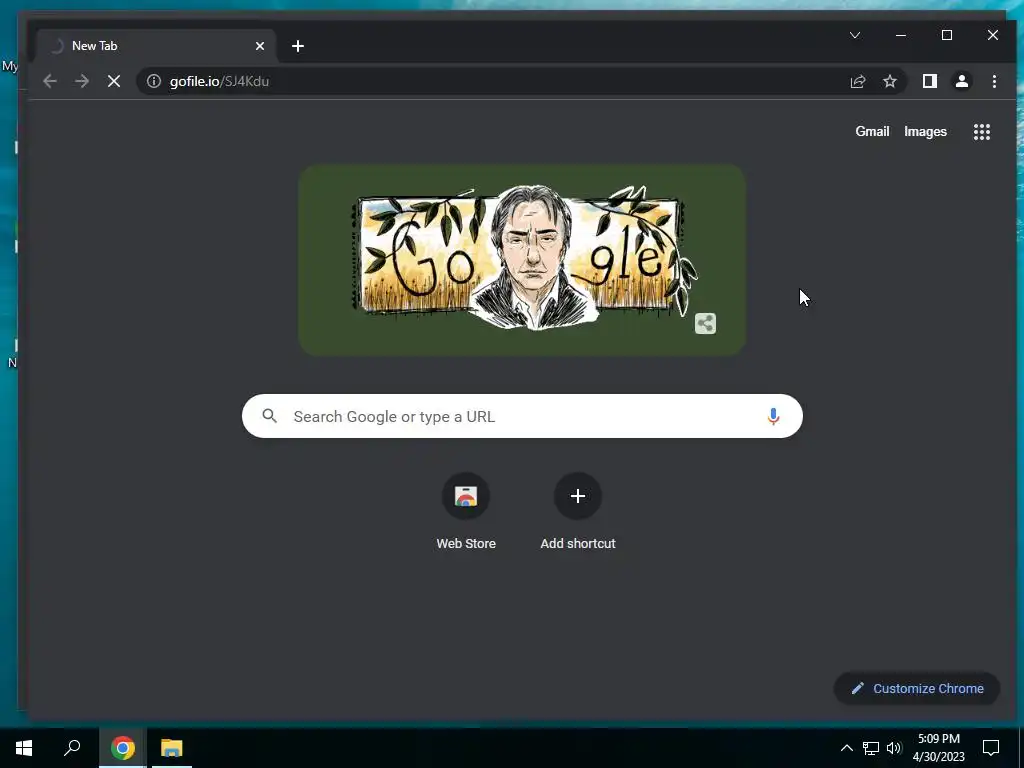Open File Explorer from the taskbar
Image resolution: width=1024 pixels, height=768 pixels.
tap(172, 748)
